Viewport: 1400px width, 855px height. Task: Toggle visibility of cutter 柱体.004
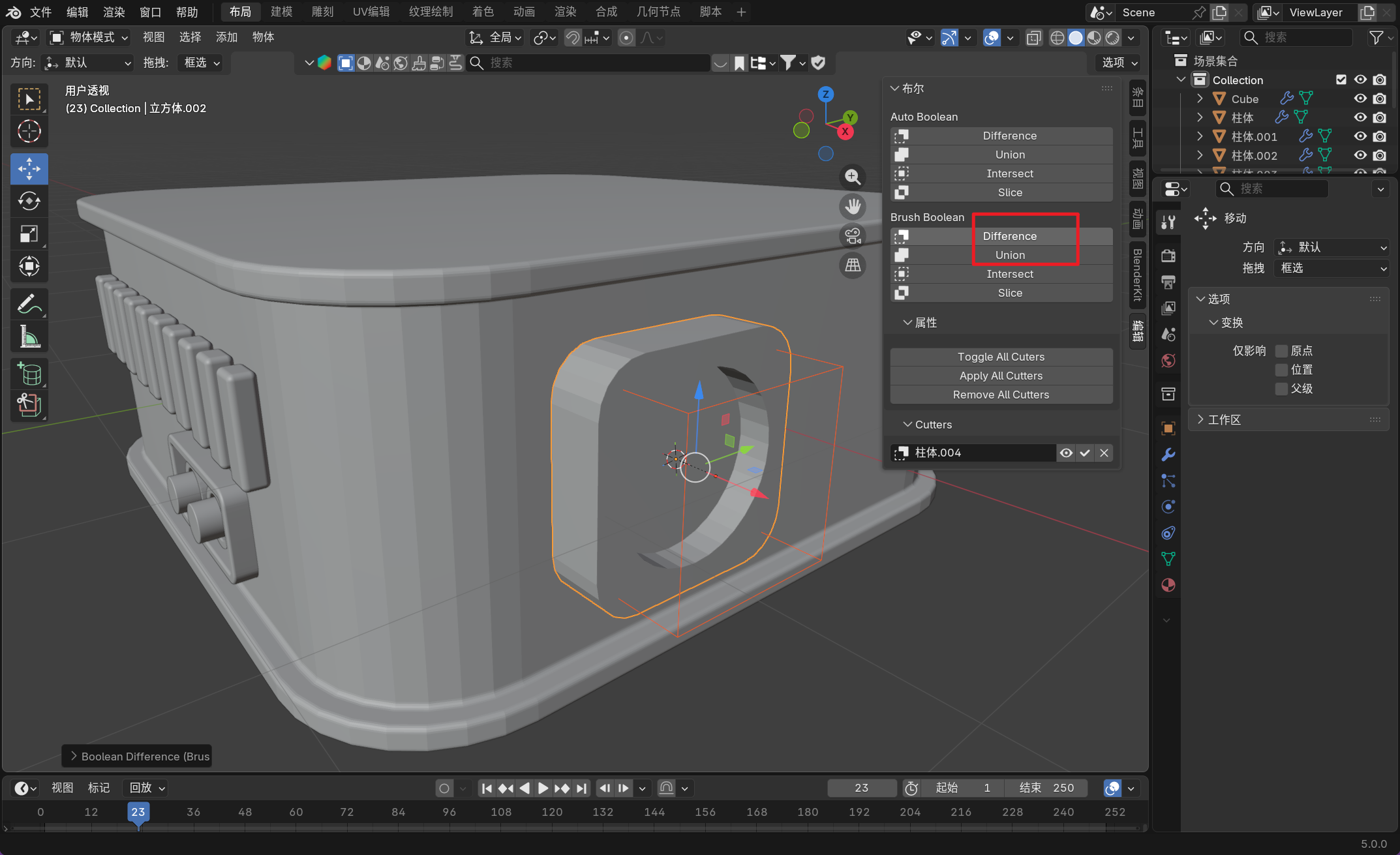(1066, 453)
